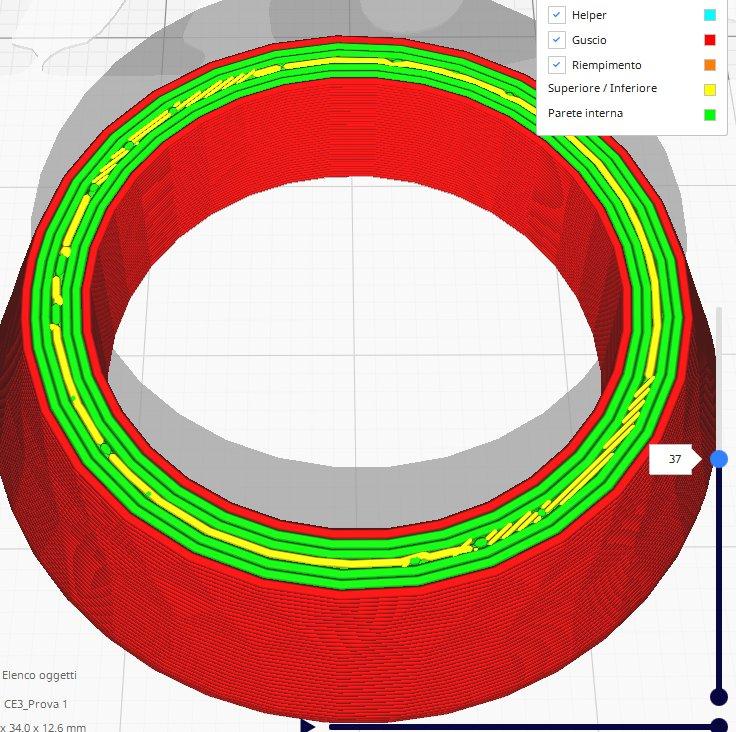
Task: Click the green Parete interna swatch
Action: point(710,114)
